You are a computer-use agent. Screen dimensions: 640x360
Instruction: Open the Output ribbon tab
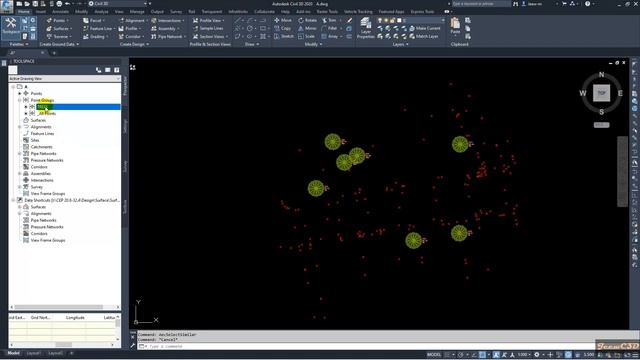157,11
